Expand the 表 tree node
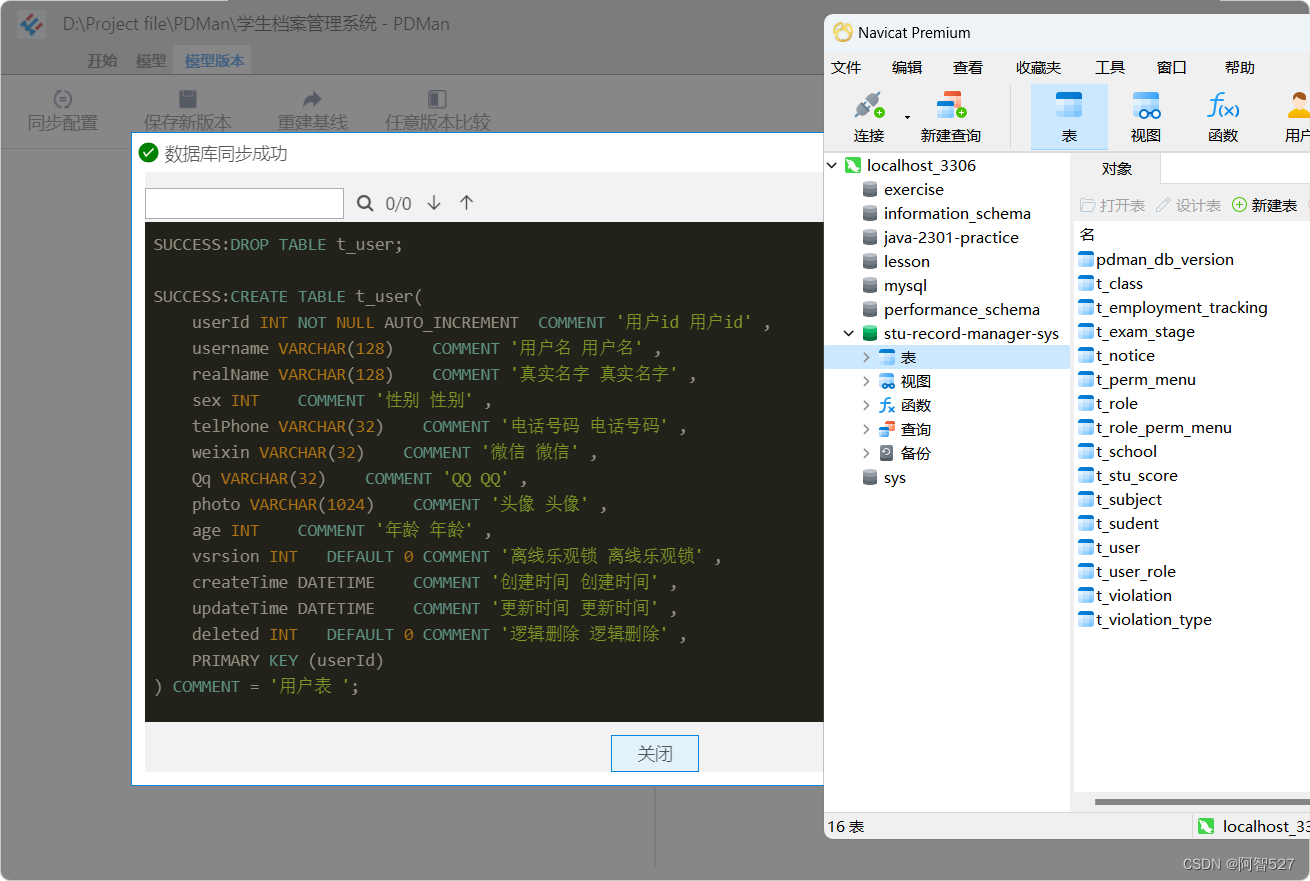Image resolution: width=1310 pixels, height=881 pixels. 866,357
